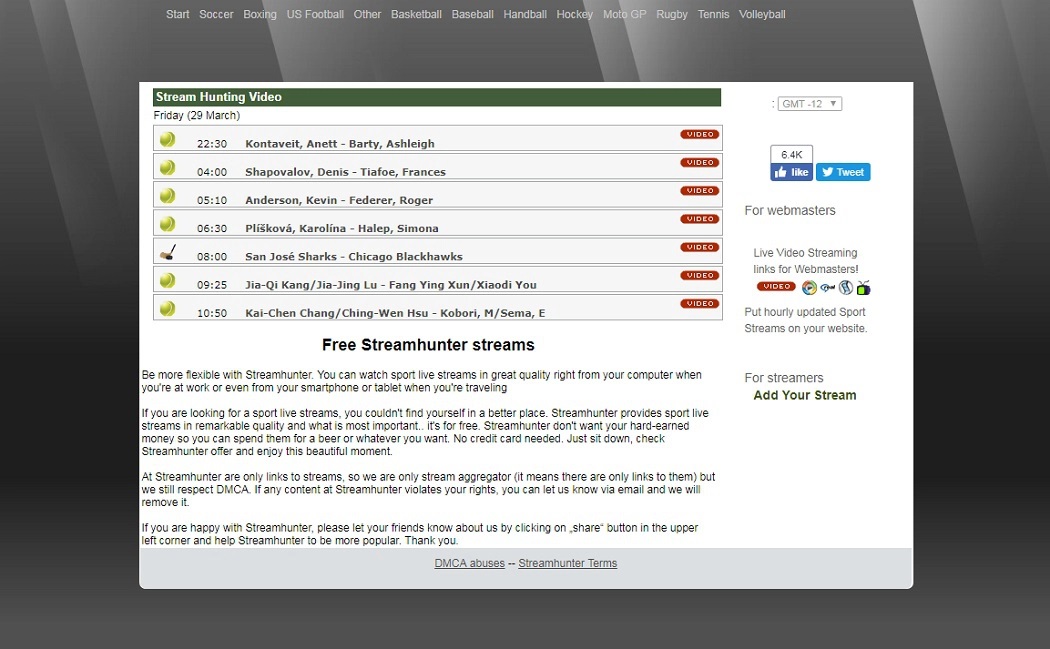1050x649 pixels.
Task: Open VIDEO badge for Jia-Qi Kang row
Action: [x=700, y=275]
